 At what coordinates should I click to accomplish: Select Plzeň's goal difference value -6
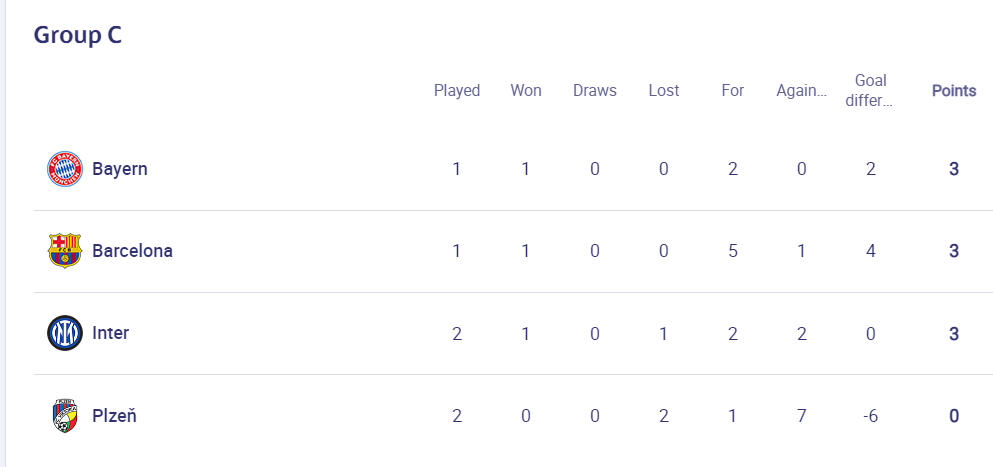[871, 416]
